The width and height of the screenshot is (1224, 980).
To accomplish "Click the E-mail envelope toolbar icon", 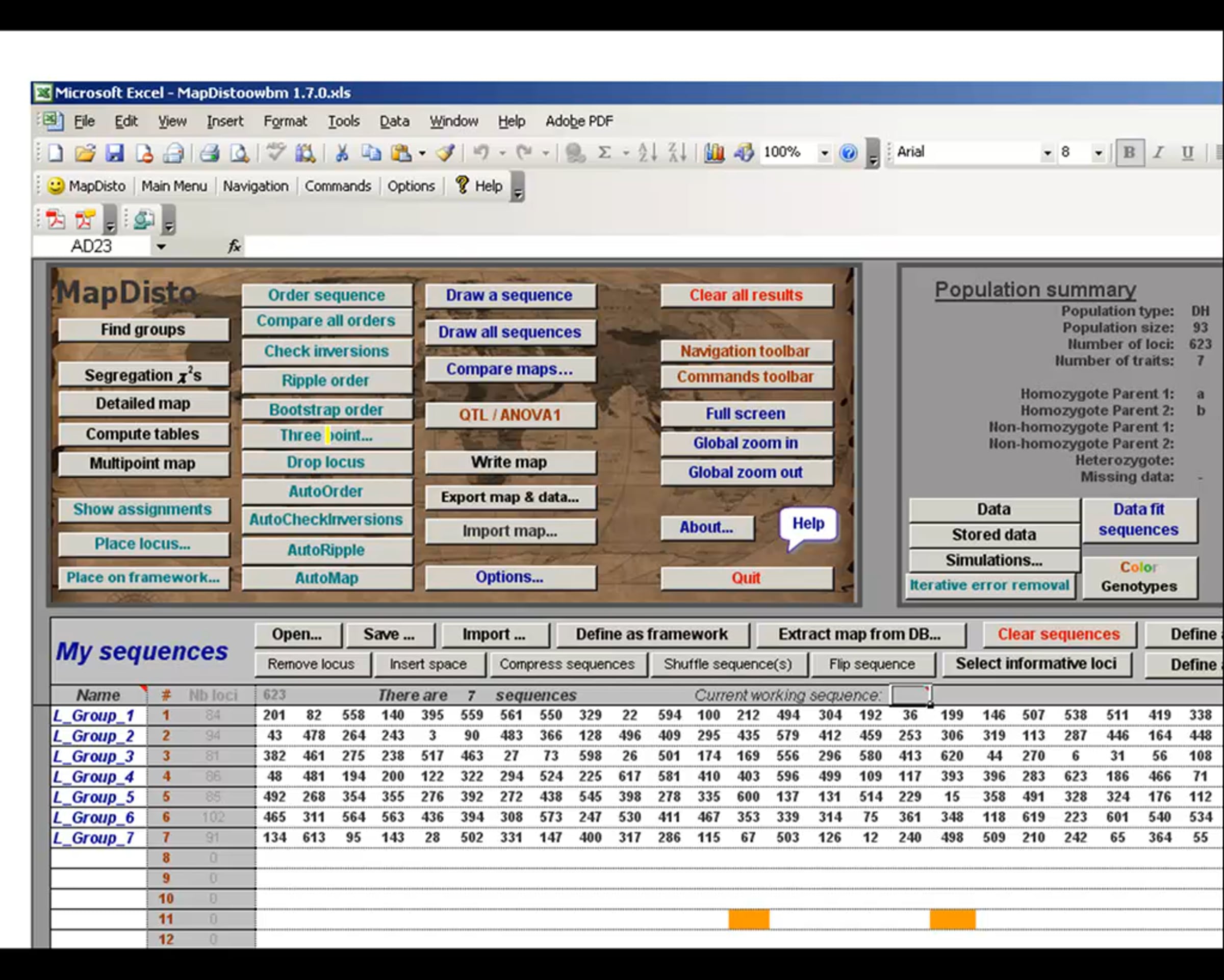I will 174,152.
